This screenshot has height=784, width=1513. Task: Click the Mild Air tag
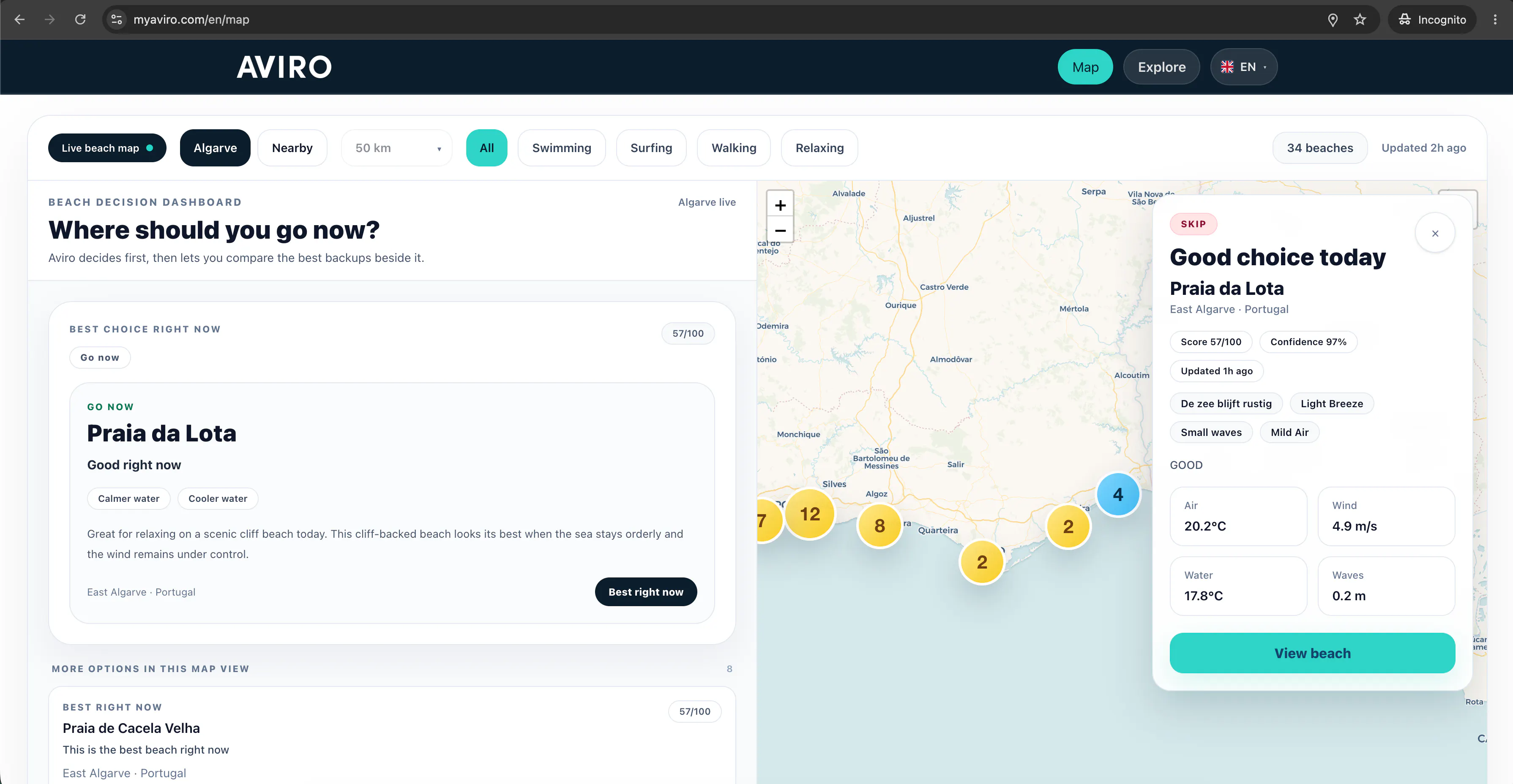[1289, 432]
